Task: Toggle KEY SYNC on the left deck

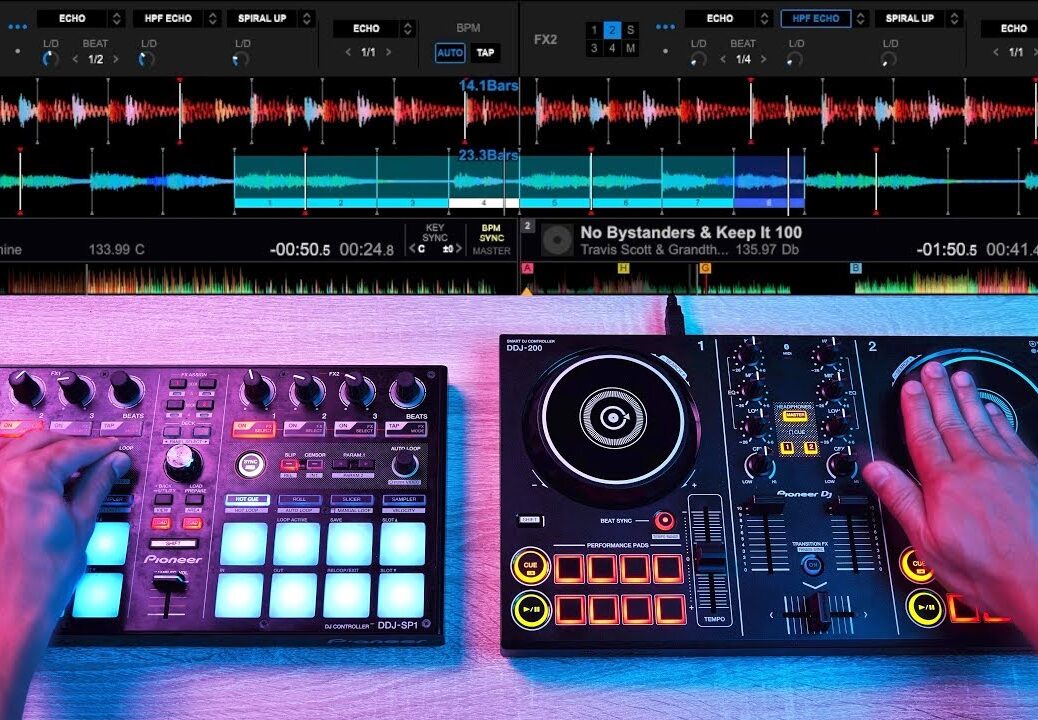Action: point(435,232)
